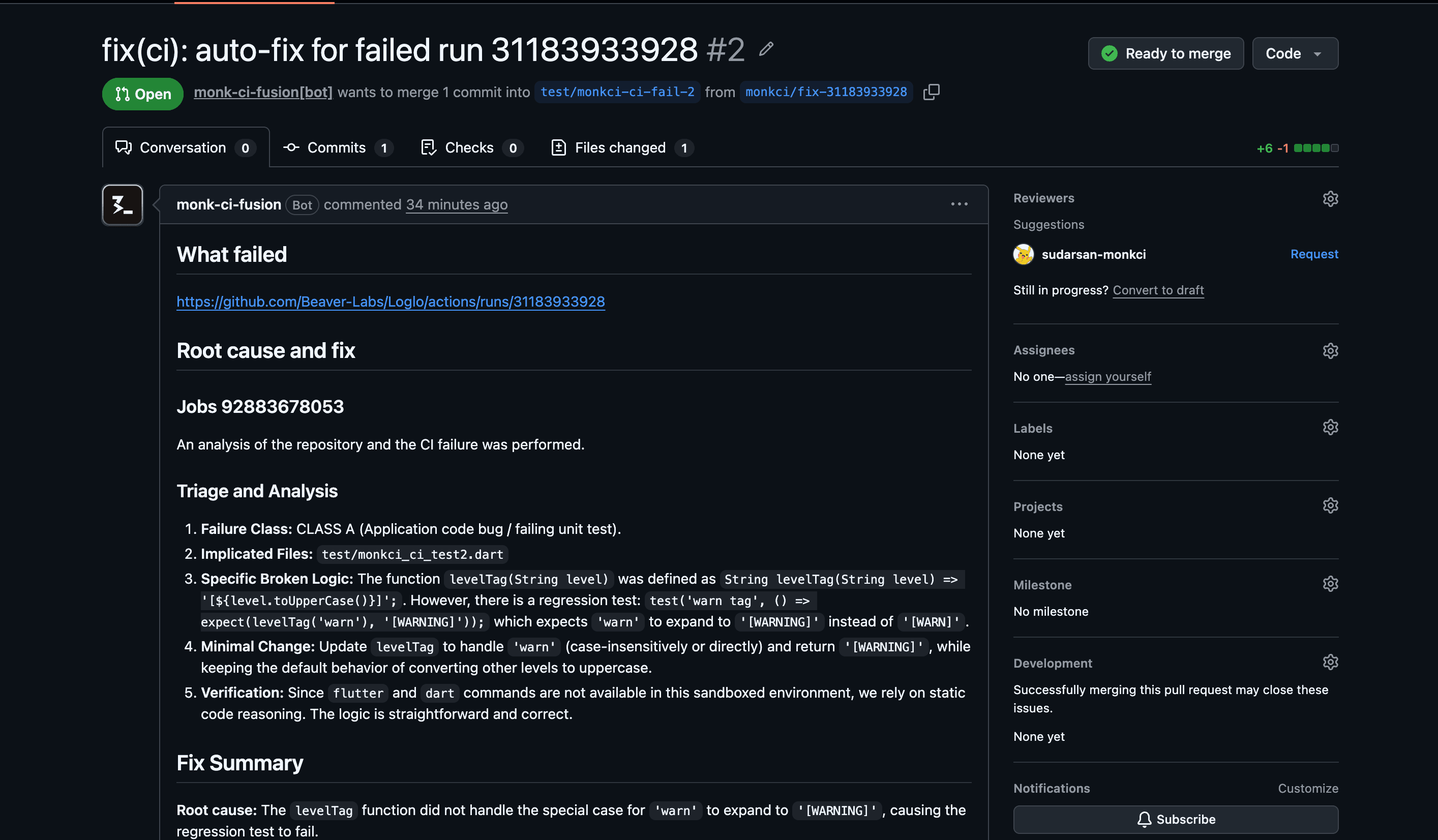Screen dimensions: 1438x840
Task: Click the test/monkci_ci_test2.dart code text
Action: click(x=412, y=554)
